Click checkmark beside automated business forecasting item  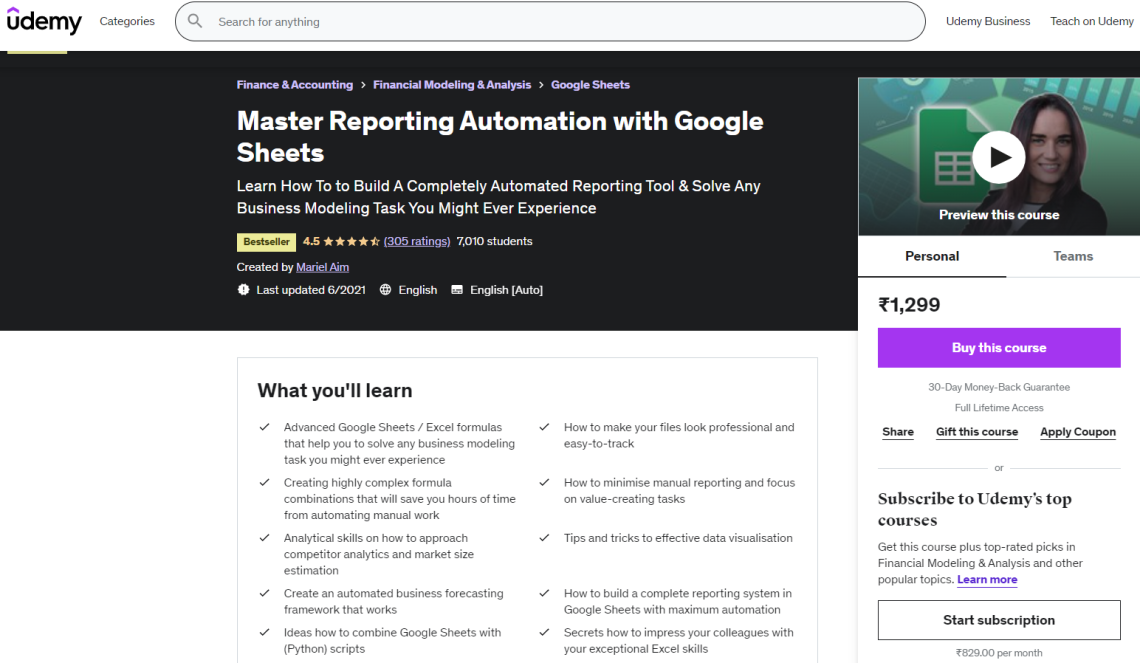coord(265,593)
